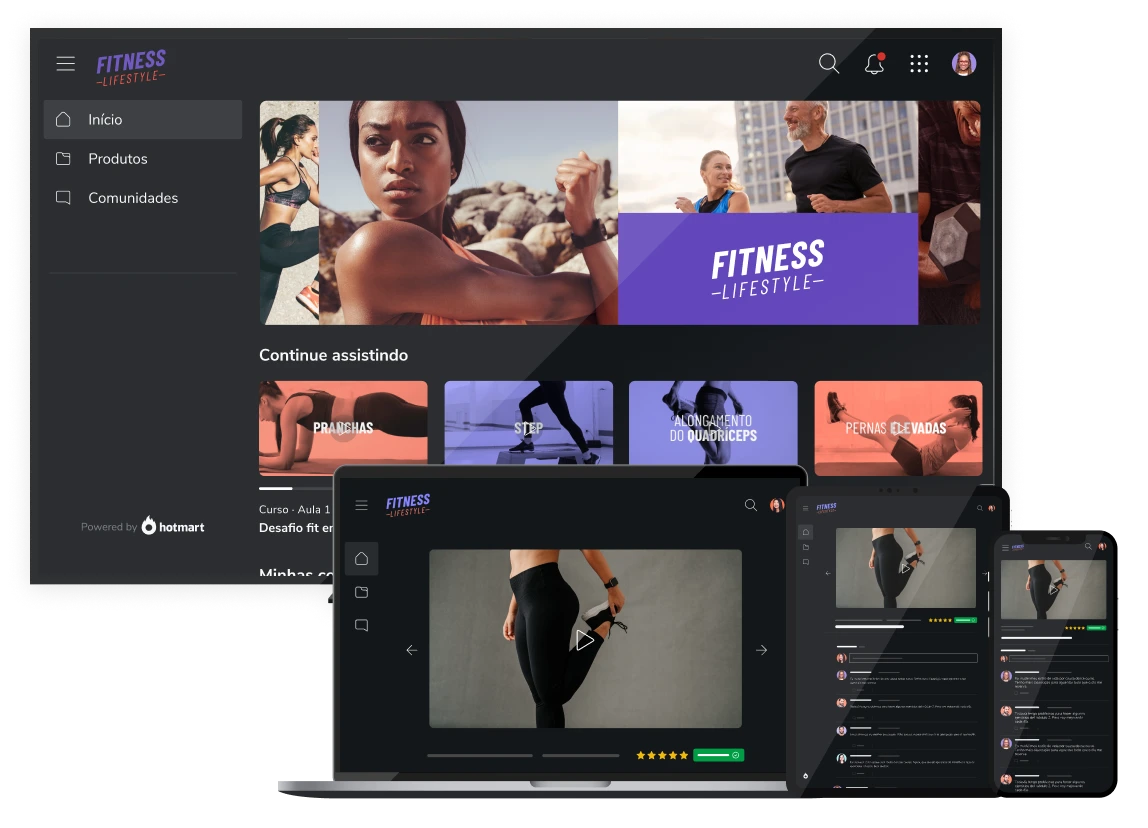Screen dimensions: 1148x828
Task: Click the Desafio fit course title
Action: point(296,528)
